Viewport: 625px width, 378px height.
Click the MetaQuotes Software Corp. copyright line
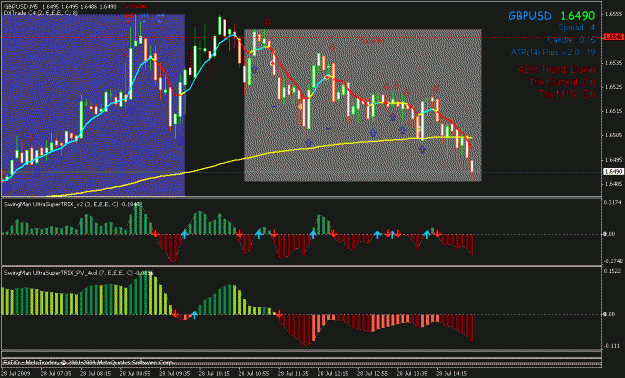[88, 362]
